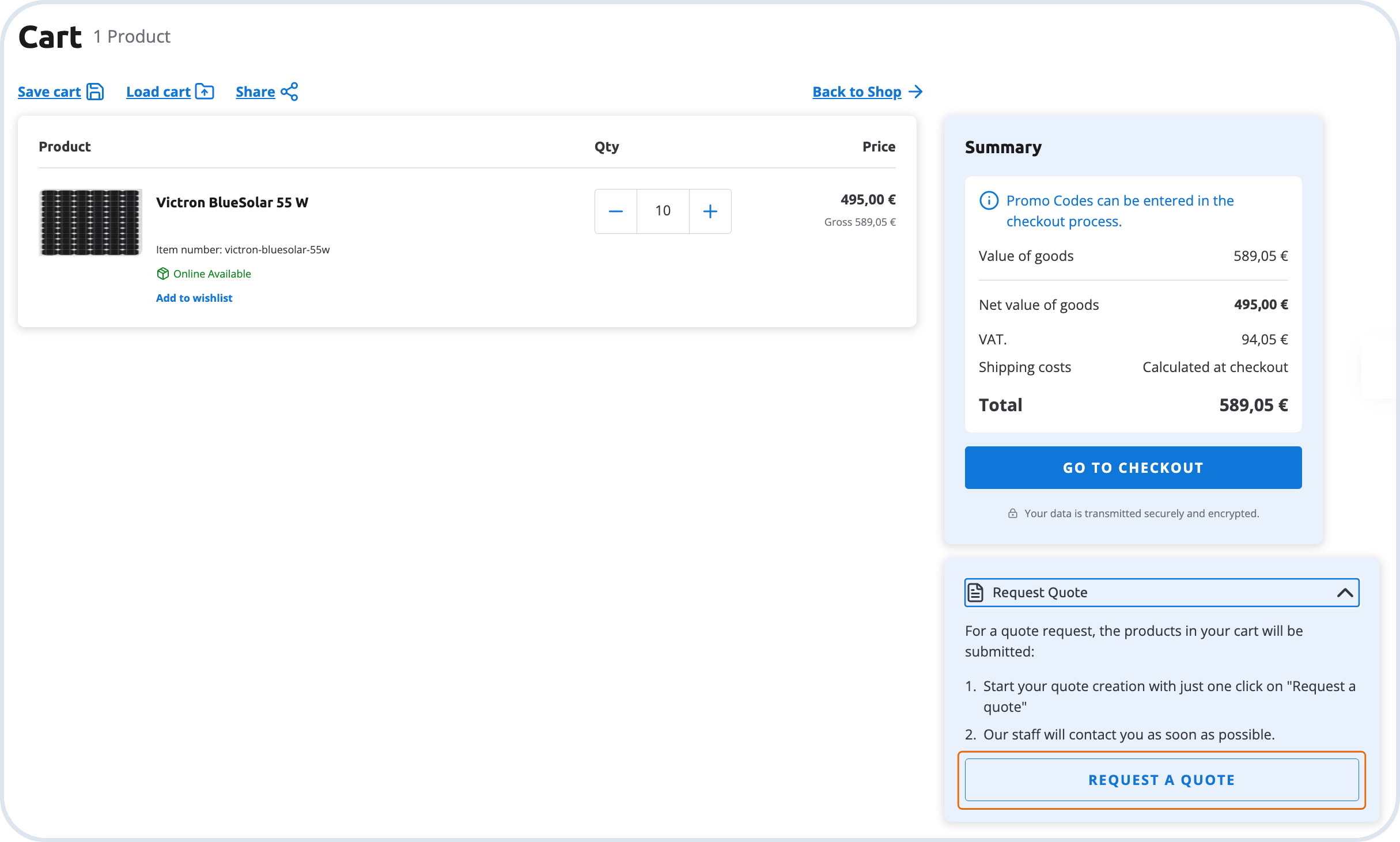Click the bold Total amount 589,05 €
The image size is (1400, 842).
click(x=1253, y=405)
